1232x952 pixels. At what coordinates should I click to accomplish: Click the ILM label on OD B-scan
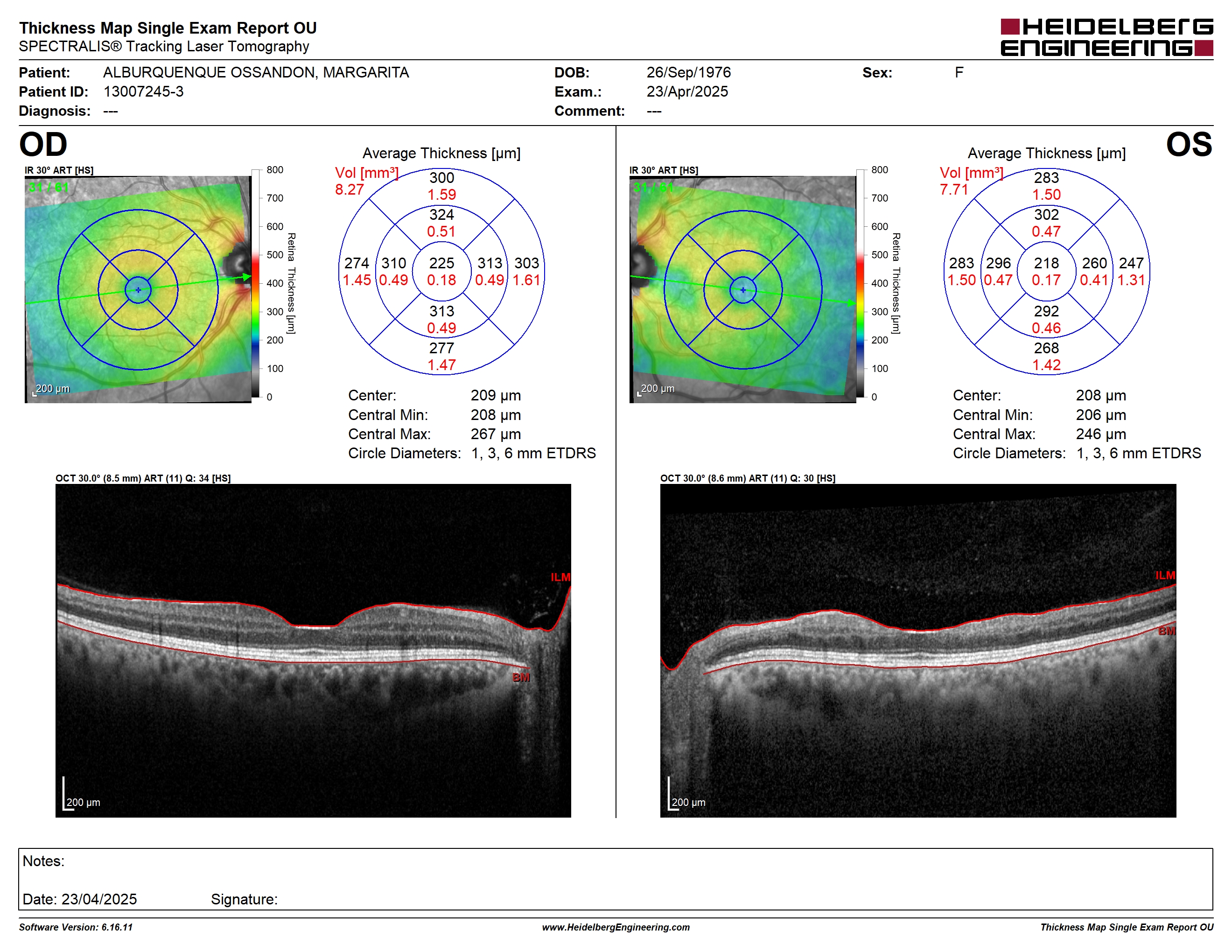click(x=561, y=577)
